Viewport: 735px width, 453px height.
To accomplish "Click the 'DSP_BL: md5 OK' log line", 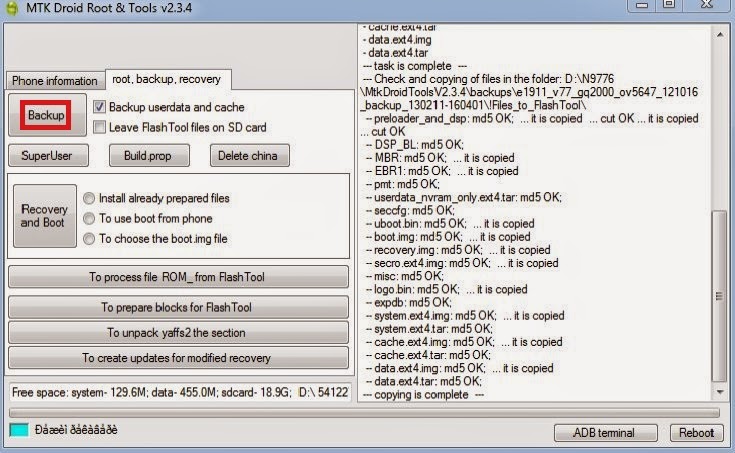I will click(415, 145).
